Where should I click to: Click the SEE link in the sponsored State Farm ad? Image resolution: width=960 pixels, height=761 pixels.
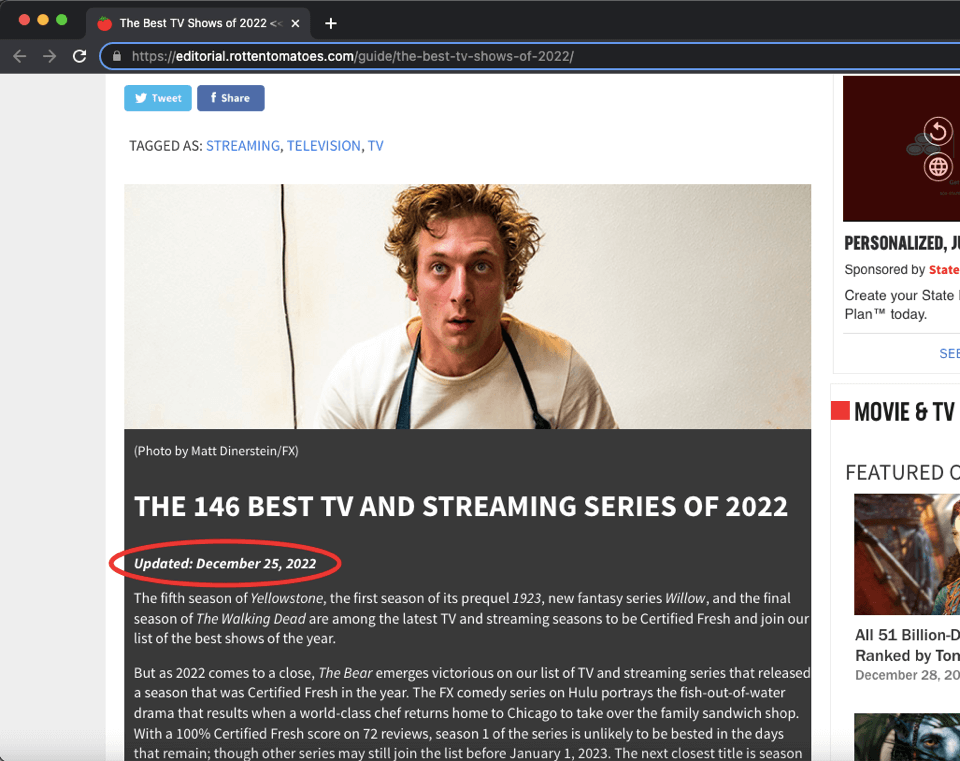(948, 353)
